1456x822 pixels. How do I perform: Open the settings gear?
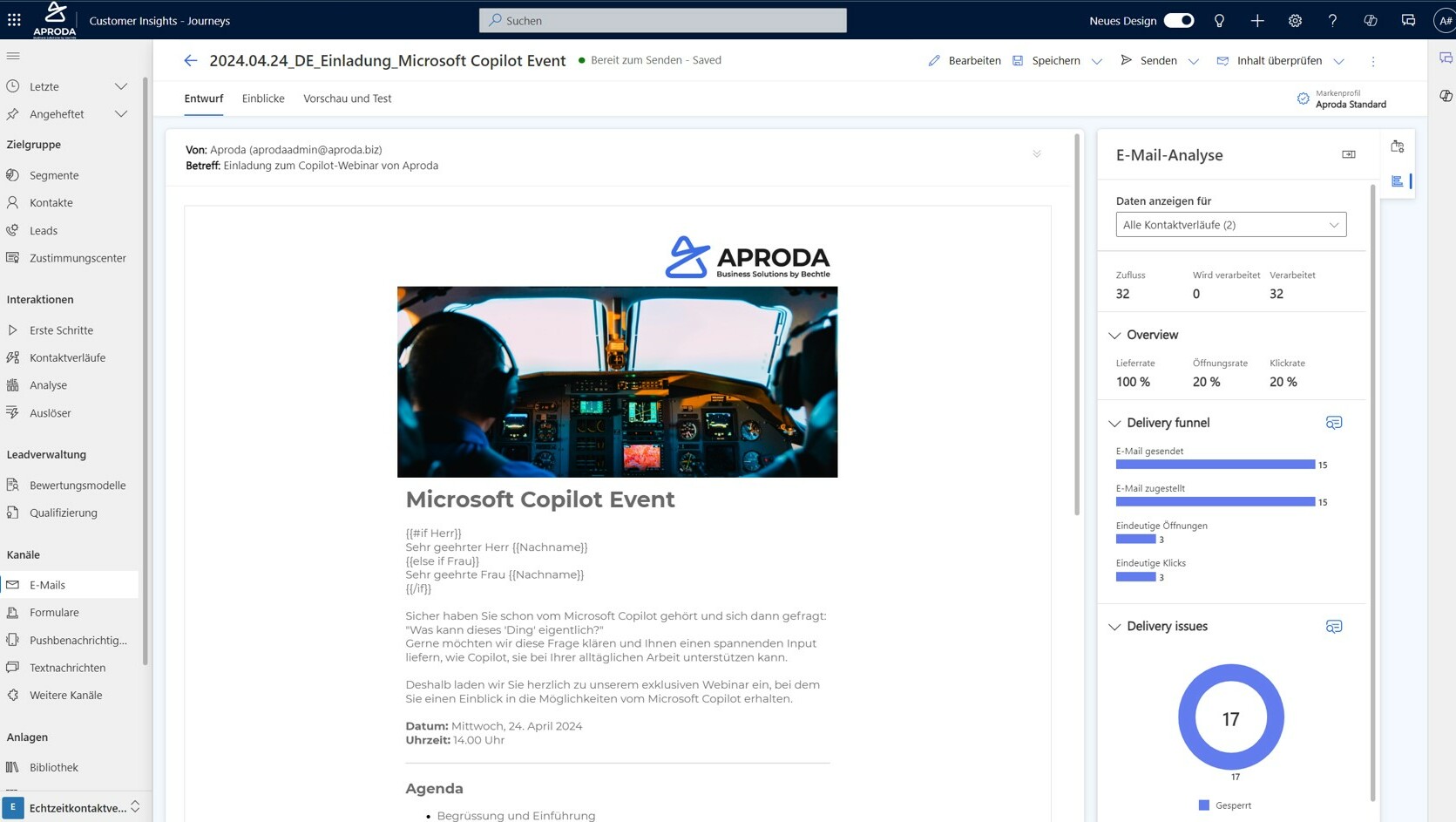tap(1295, 20)
